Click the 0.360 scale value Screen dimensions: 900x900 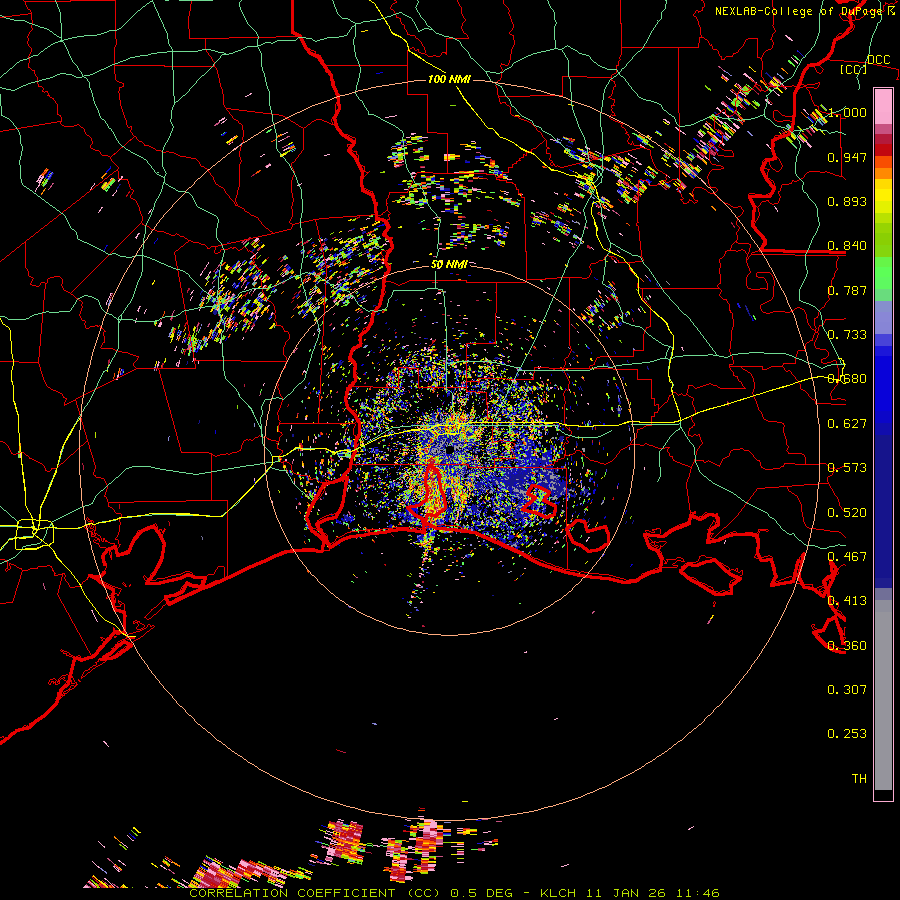click(847, 646)
